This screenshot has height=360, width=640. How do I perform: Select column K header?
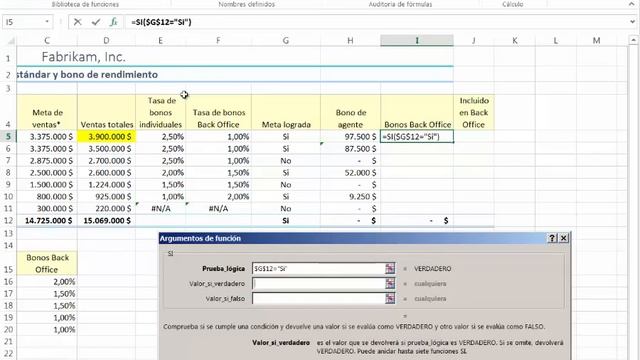coord(515,40)
